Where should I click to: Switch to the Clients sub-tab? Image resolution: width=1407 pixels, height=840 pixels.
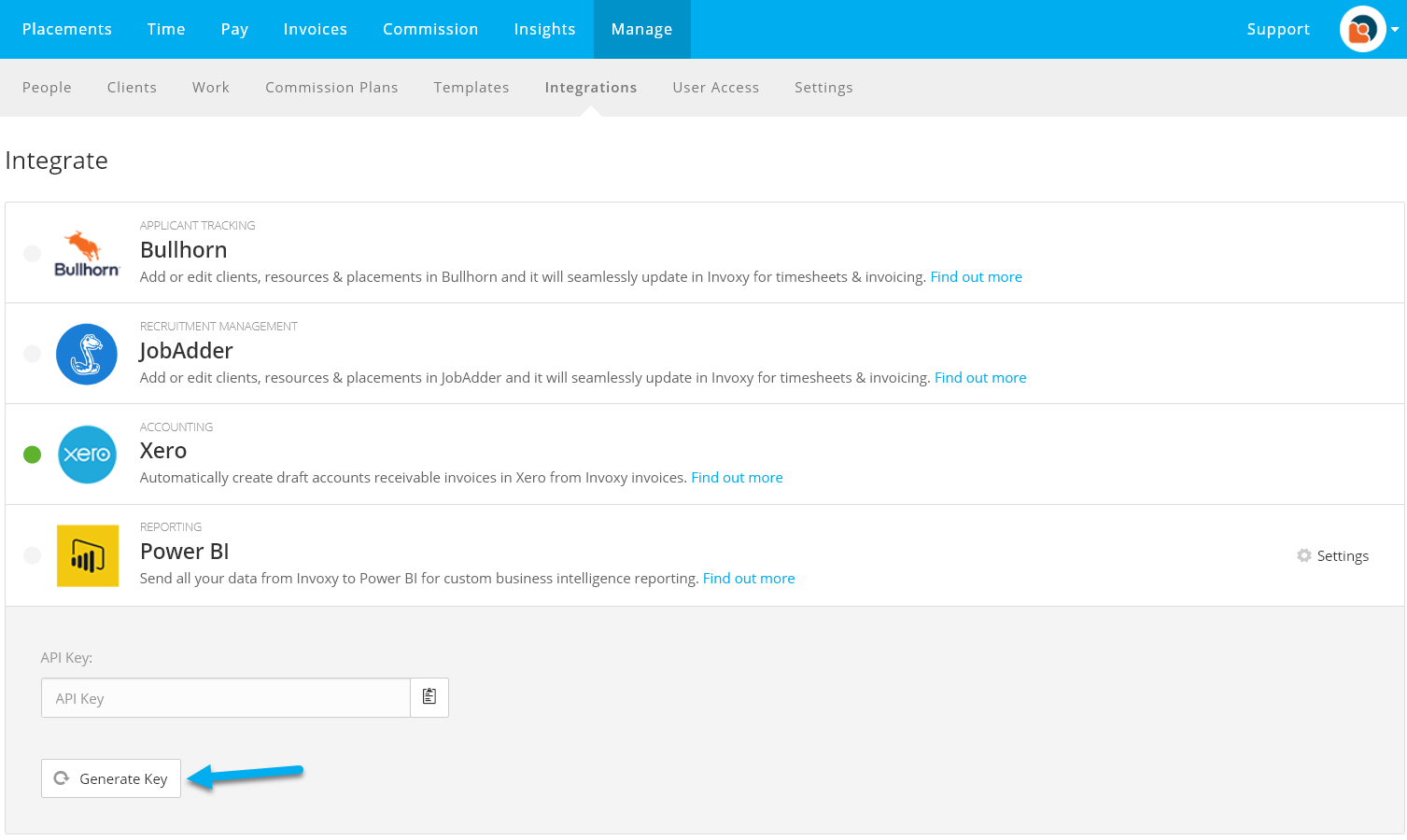coord(132,87)
